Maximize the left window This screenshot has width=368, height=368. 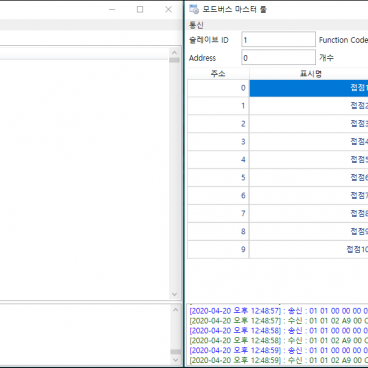tap(140, 9)
